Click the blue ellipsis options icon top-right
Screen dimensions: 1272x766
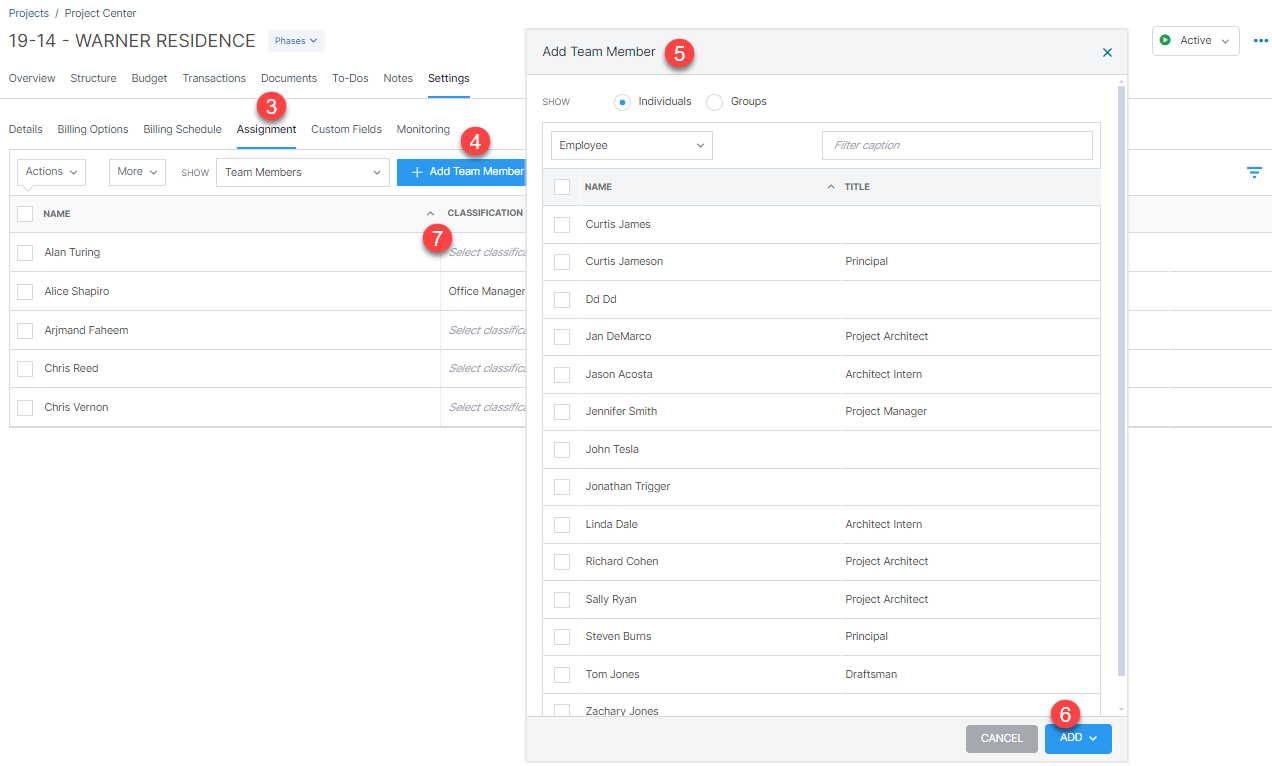click(x=1261, y=40)
